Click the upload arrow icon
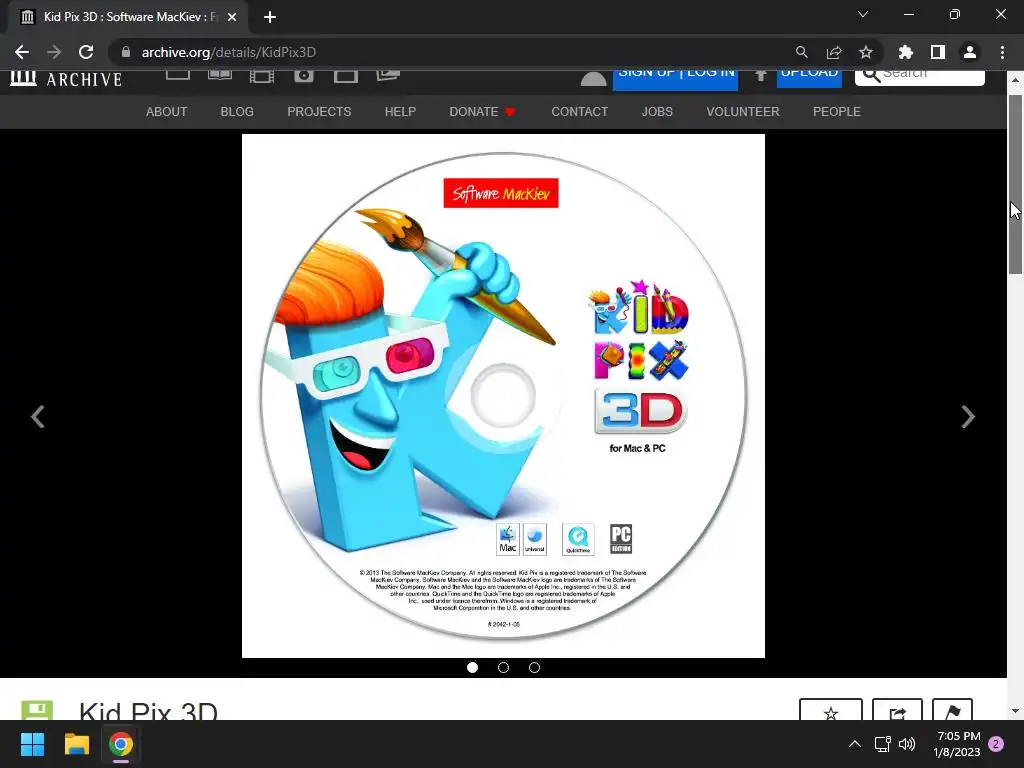 [760, 76]
